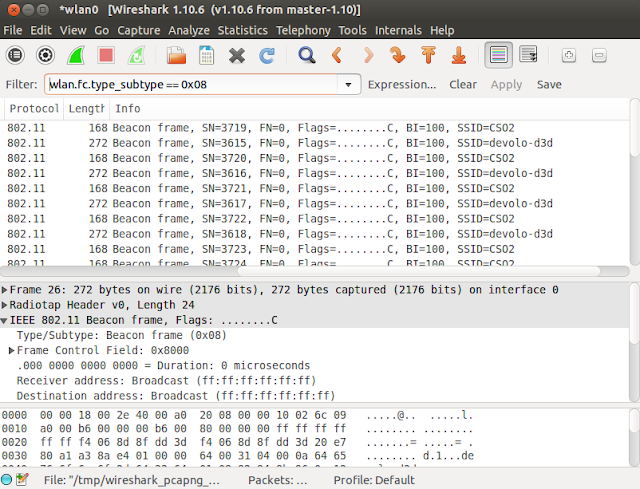
Task: Find a packet with magnifier icon
Action: tap(307, 55)
